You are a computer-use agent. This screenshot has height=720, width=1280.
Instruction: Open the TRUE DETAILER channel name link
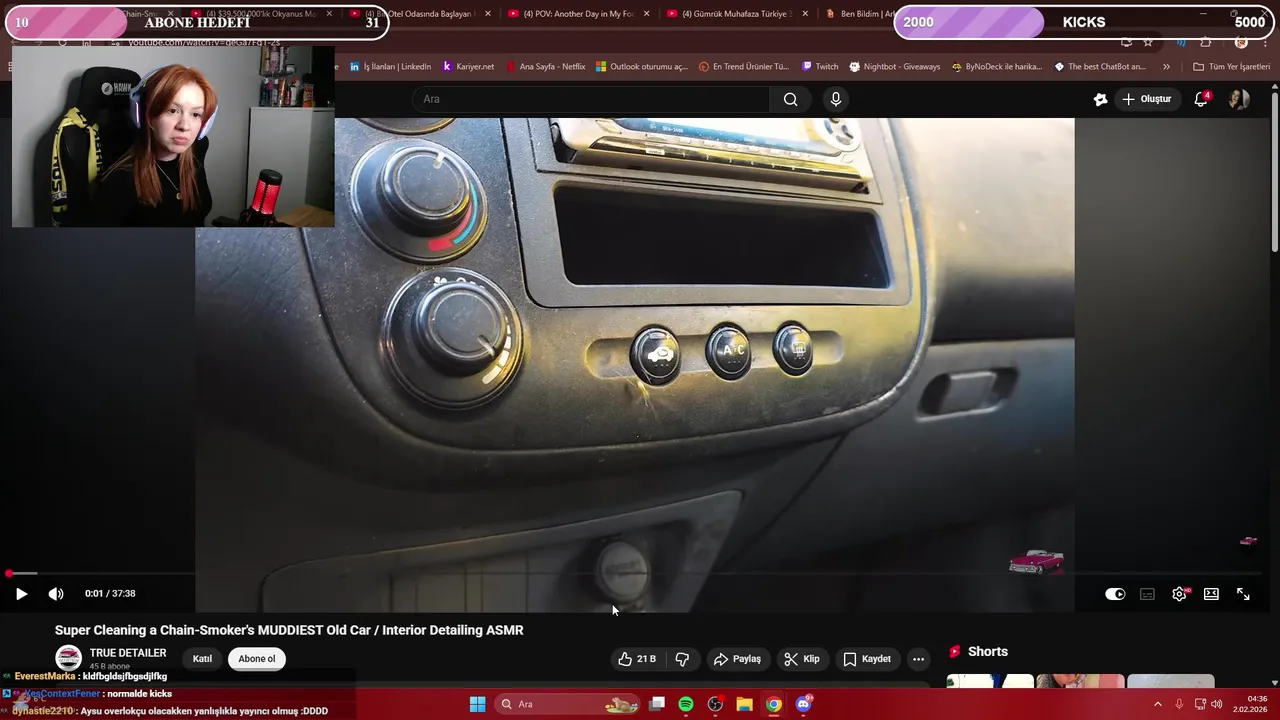click(x=128, y=653)
